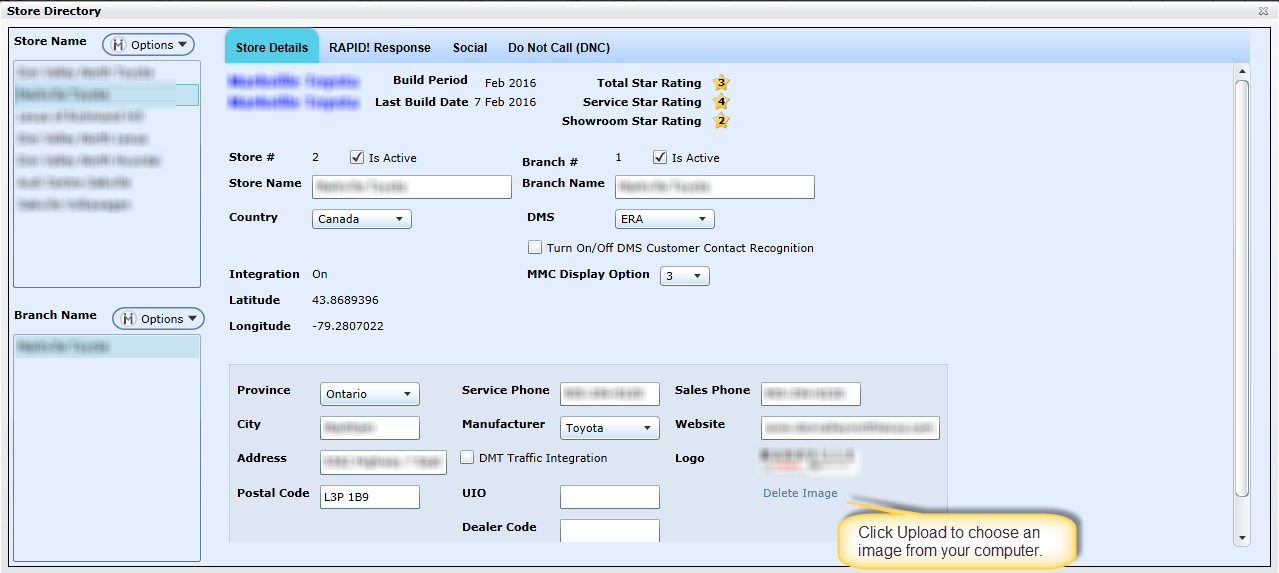Uncheck the Store Is Active checkbox
The image size is (1279, 573).
[357, 158]
